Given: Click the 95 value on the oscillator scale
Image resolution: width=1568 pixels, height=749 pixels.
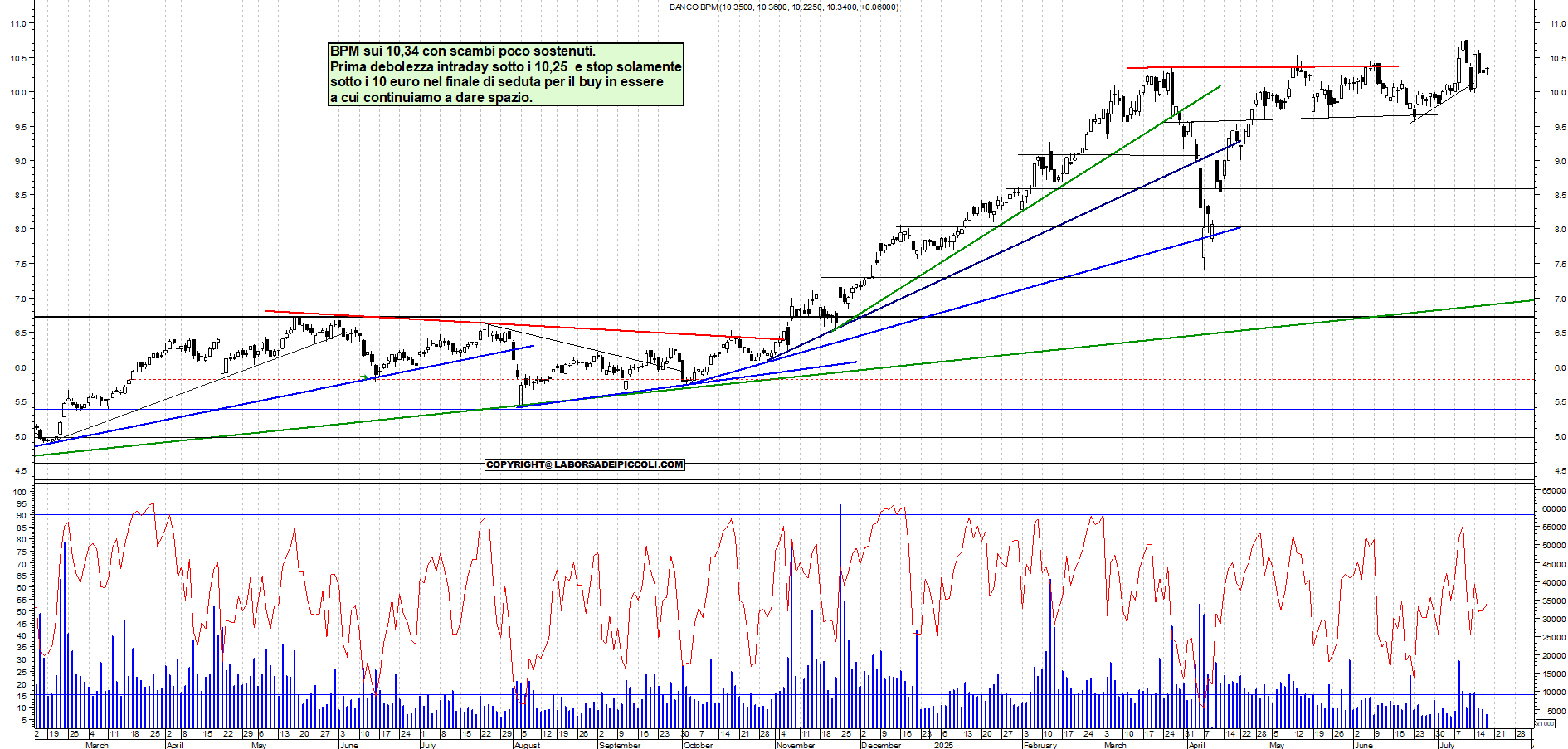Looking at the screenshot, I should click(22, 503).
